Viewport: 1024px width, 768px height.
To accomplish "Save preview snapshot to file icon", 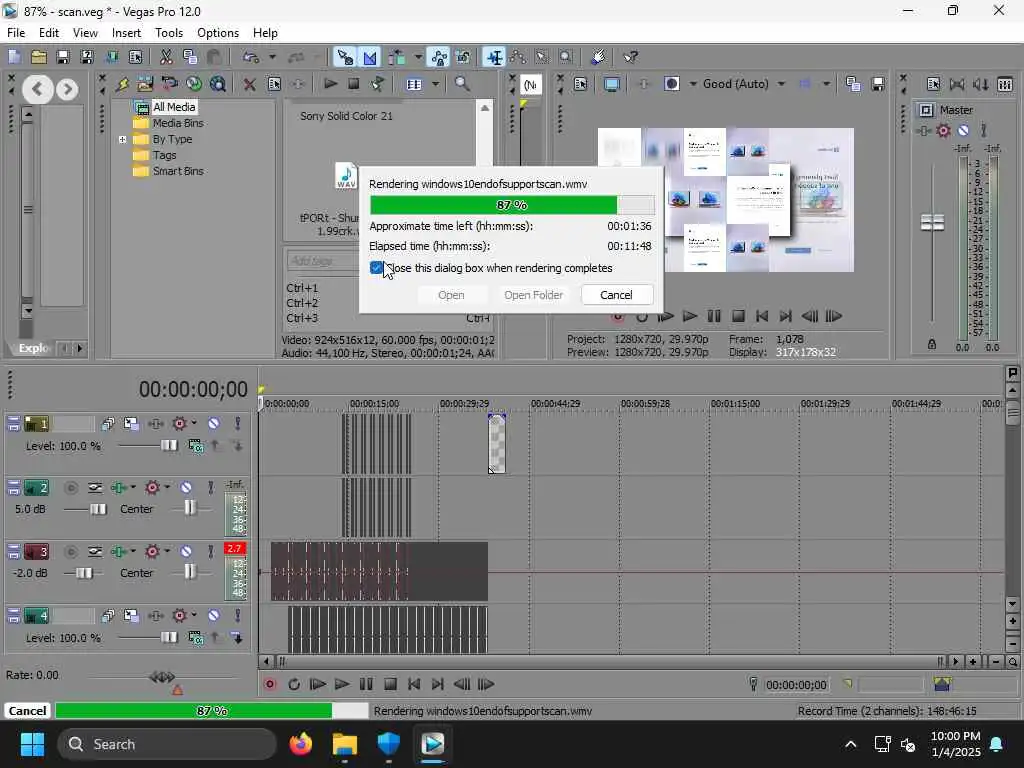I will 878,84.
